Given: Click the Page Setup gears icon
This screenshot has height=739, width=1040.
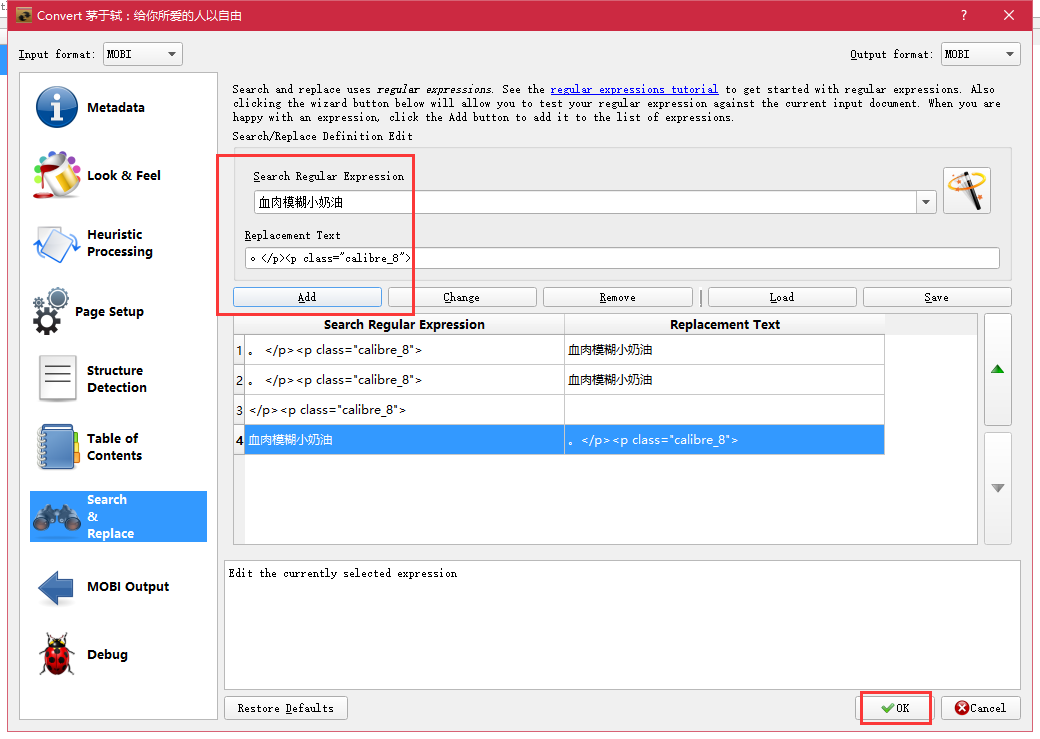Looking at the screenshot, I should click(x=51, y=312).
